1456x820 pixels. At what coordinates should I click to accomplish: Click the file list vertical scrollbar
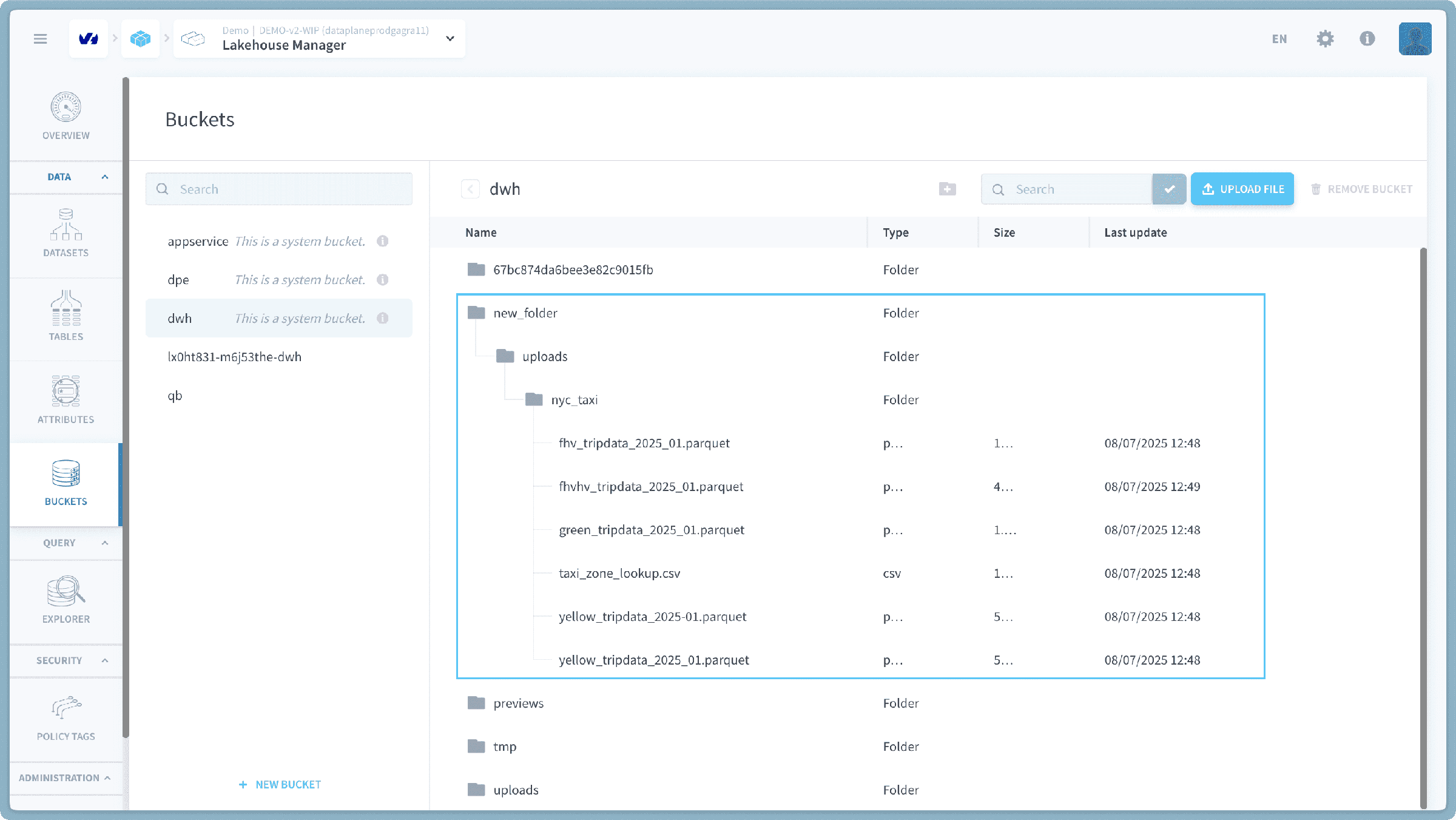(1423, 528)
